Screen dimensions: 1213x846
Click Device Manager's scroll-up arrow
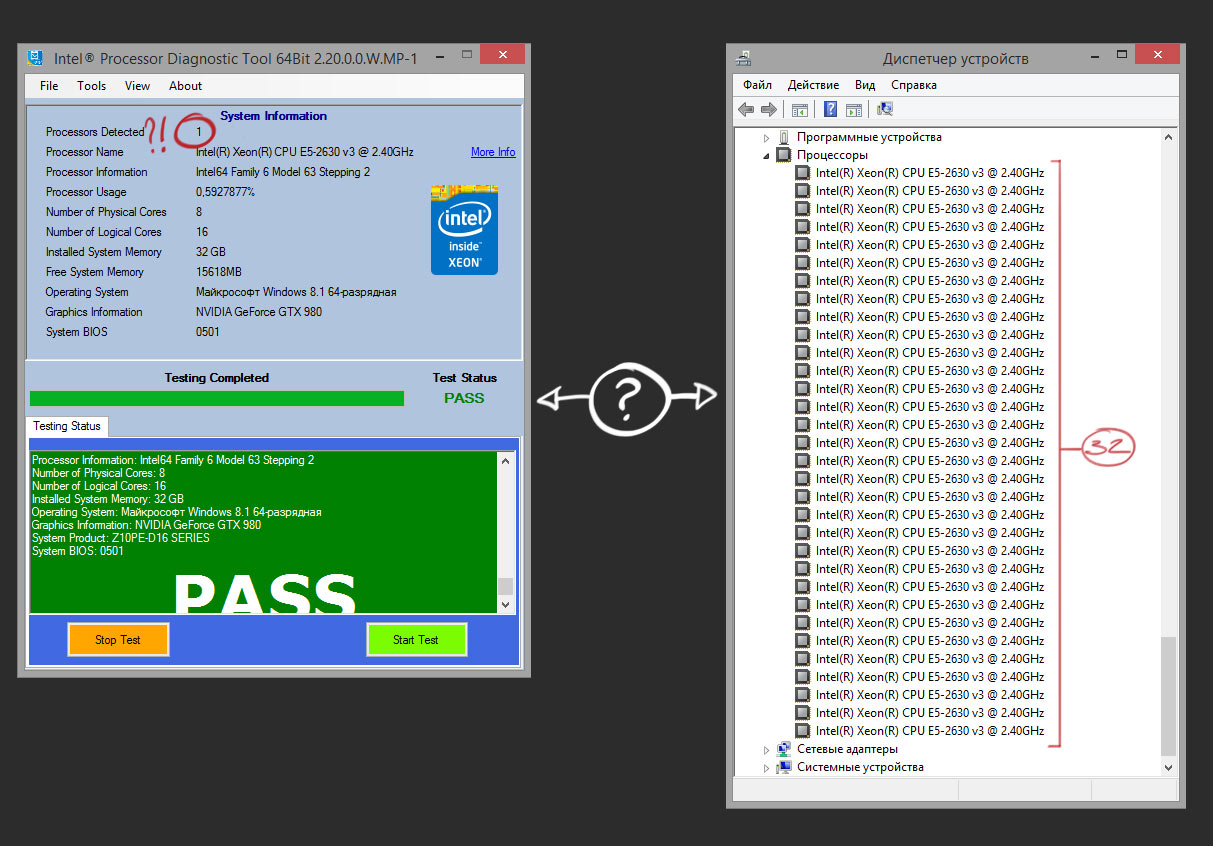coord(1168,137)
